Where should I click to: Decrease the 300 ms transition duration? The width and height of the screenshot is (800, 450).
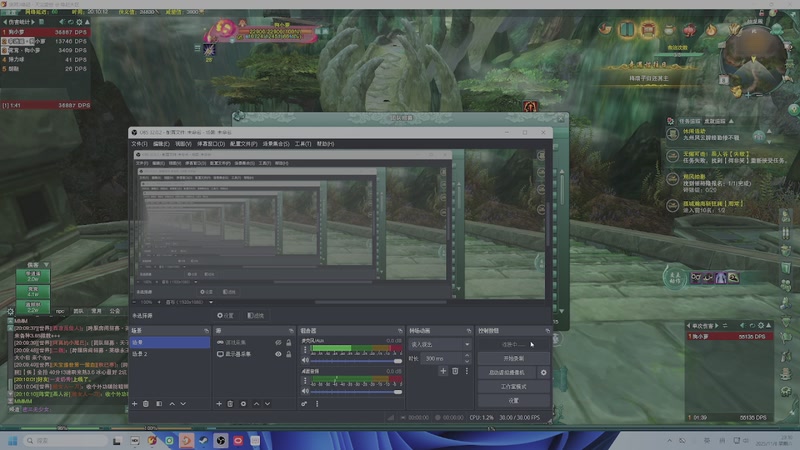click(467, 361)
